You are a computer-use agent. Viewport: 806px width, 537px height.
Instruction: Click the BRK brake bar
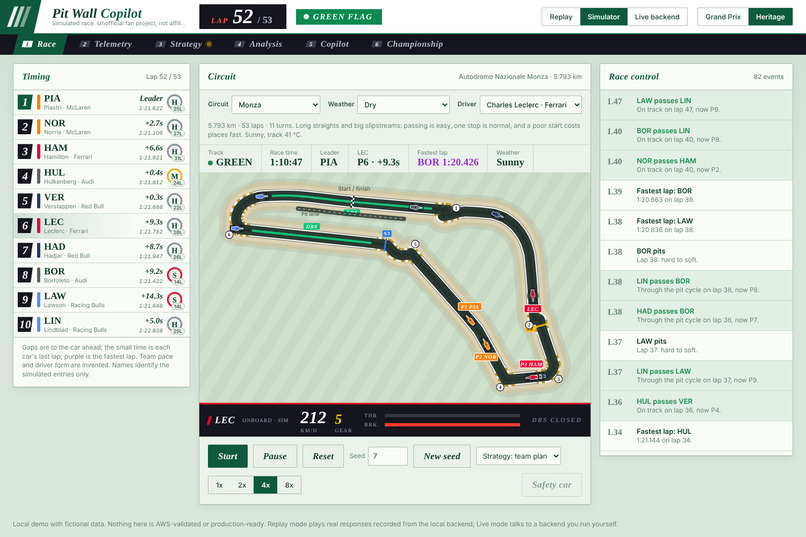(452, 424)
